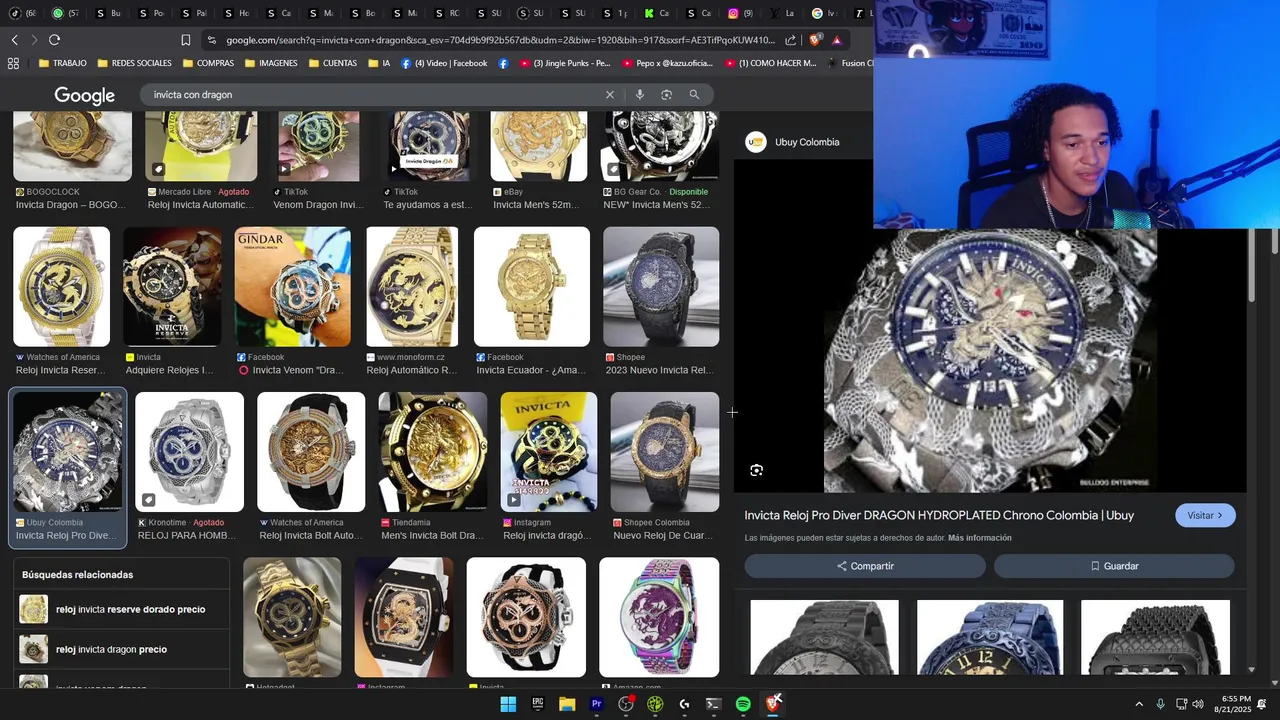Open the (4) Video | Facebook bookmark
The width and height of the screenshot is (1280, 720).
(x=444, y=63)
